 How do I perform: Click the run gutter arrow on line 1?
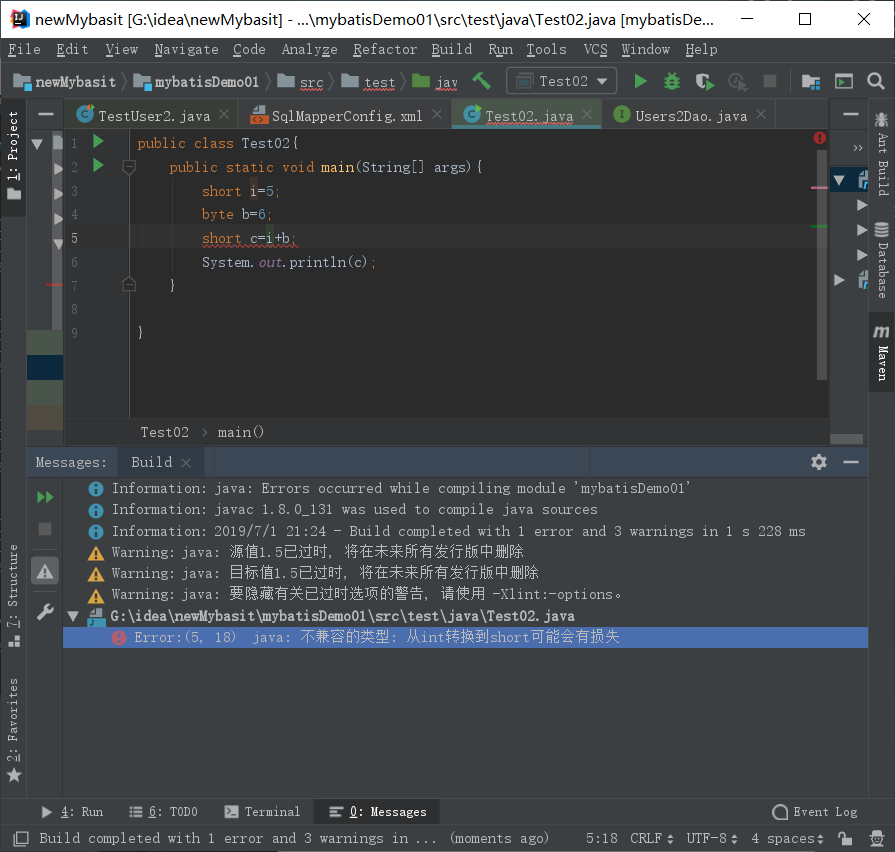pos(98,141)
